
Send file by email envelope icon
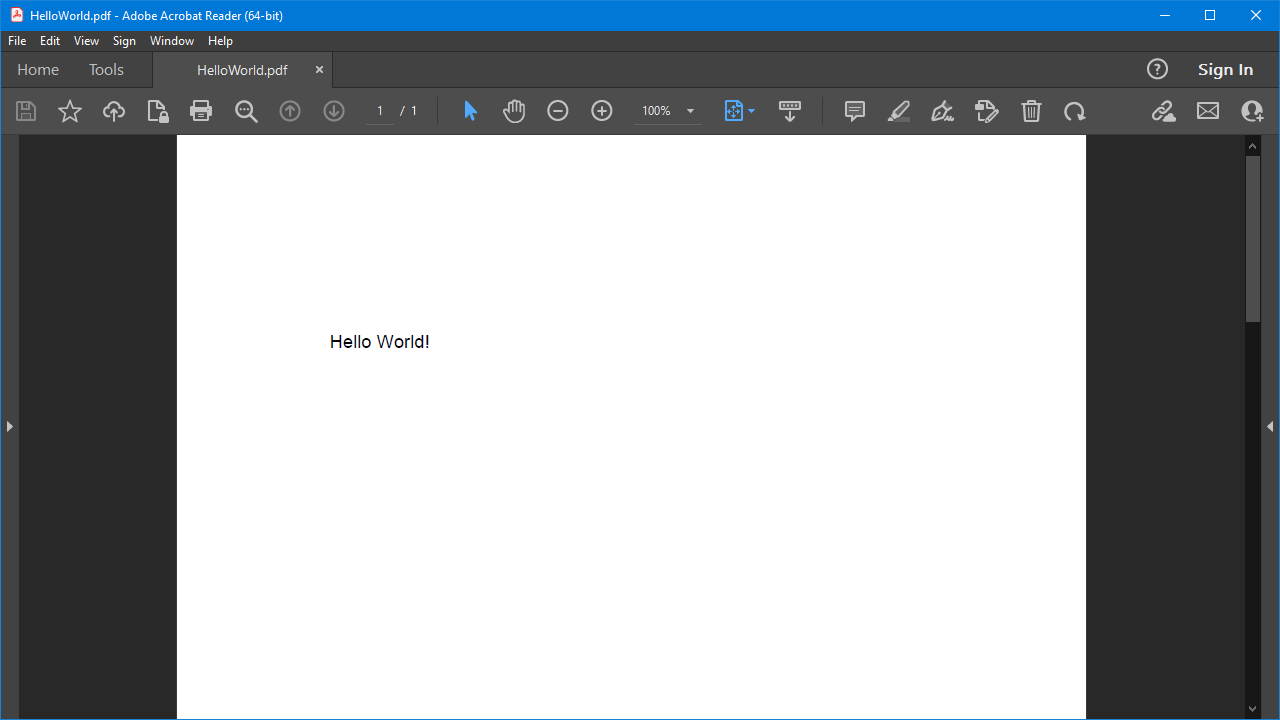tap(1208, 111)
